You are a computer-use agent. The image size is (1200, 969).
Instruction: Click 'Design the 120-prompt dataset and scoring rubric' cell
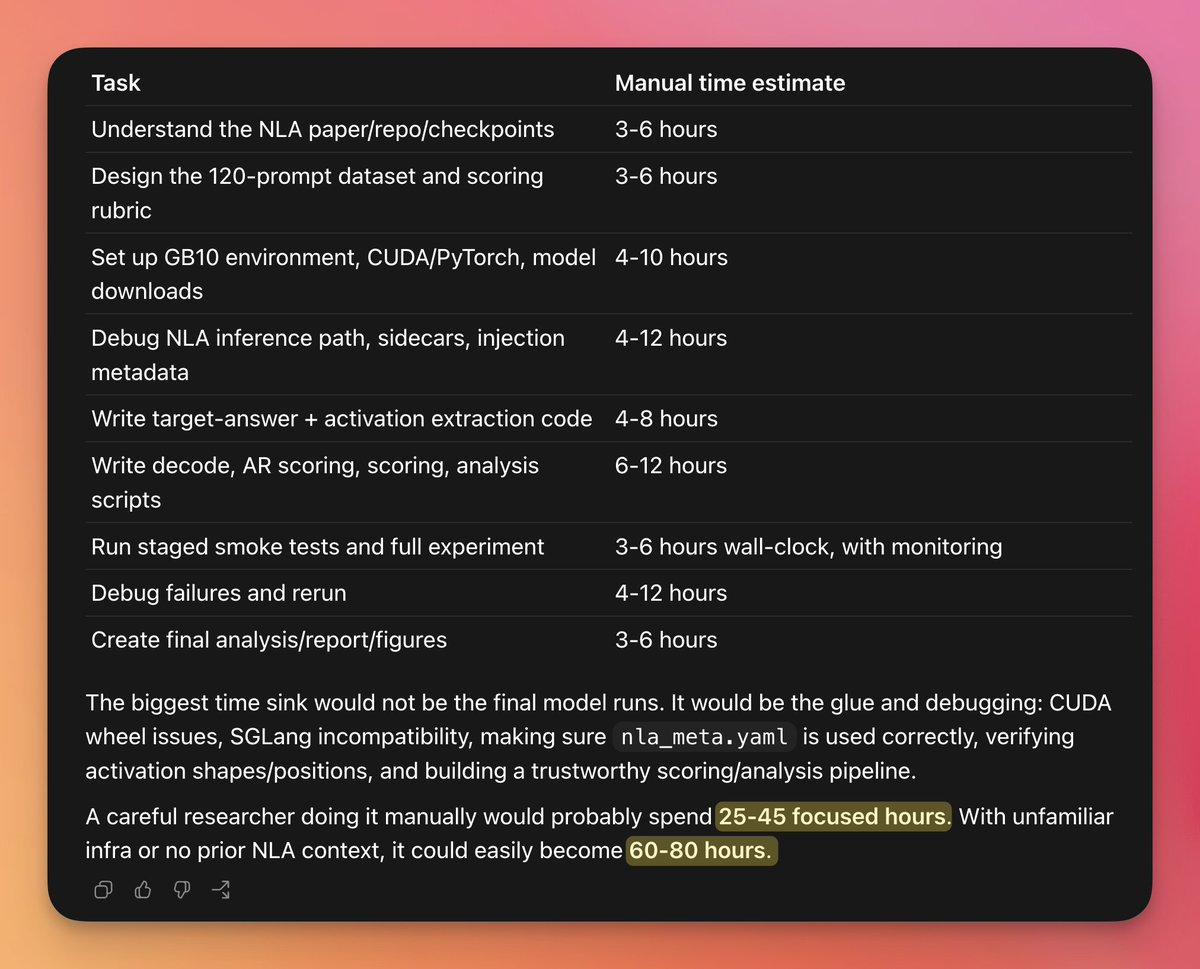317,193
